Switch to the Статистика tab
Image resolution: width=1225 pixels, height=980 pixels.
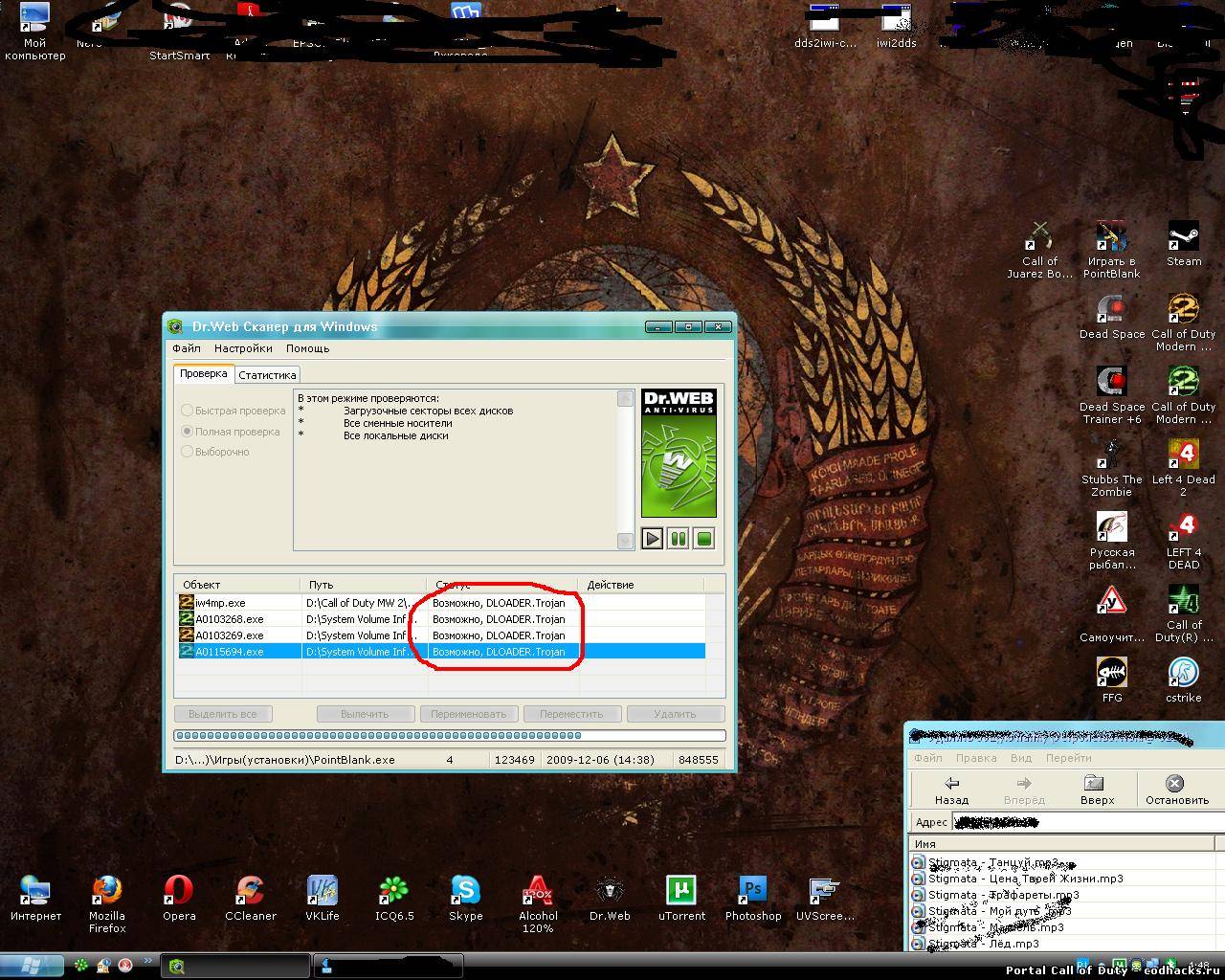(267, 375)
